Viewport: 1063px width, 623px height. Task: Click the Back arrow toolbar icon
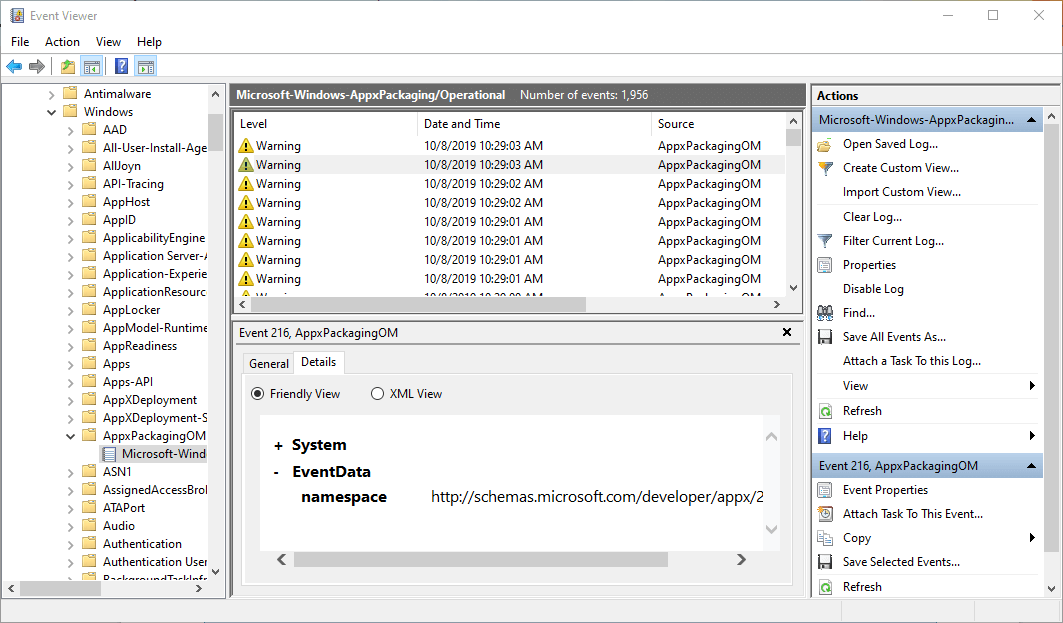click(14, 67)
